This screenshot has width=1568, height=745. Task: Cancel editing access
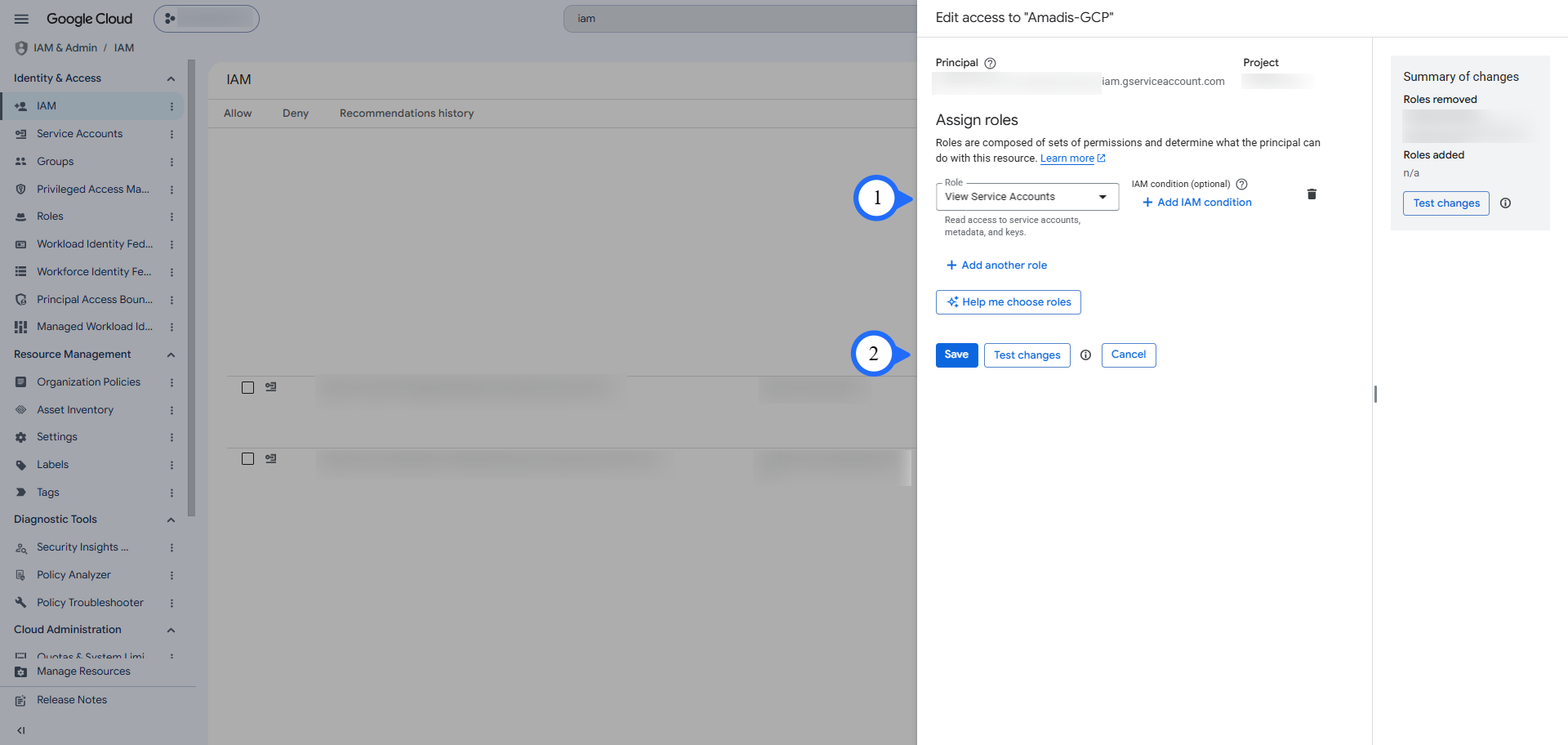(1129, 355)
